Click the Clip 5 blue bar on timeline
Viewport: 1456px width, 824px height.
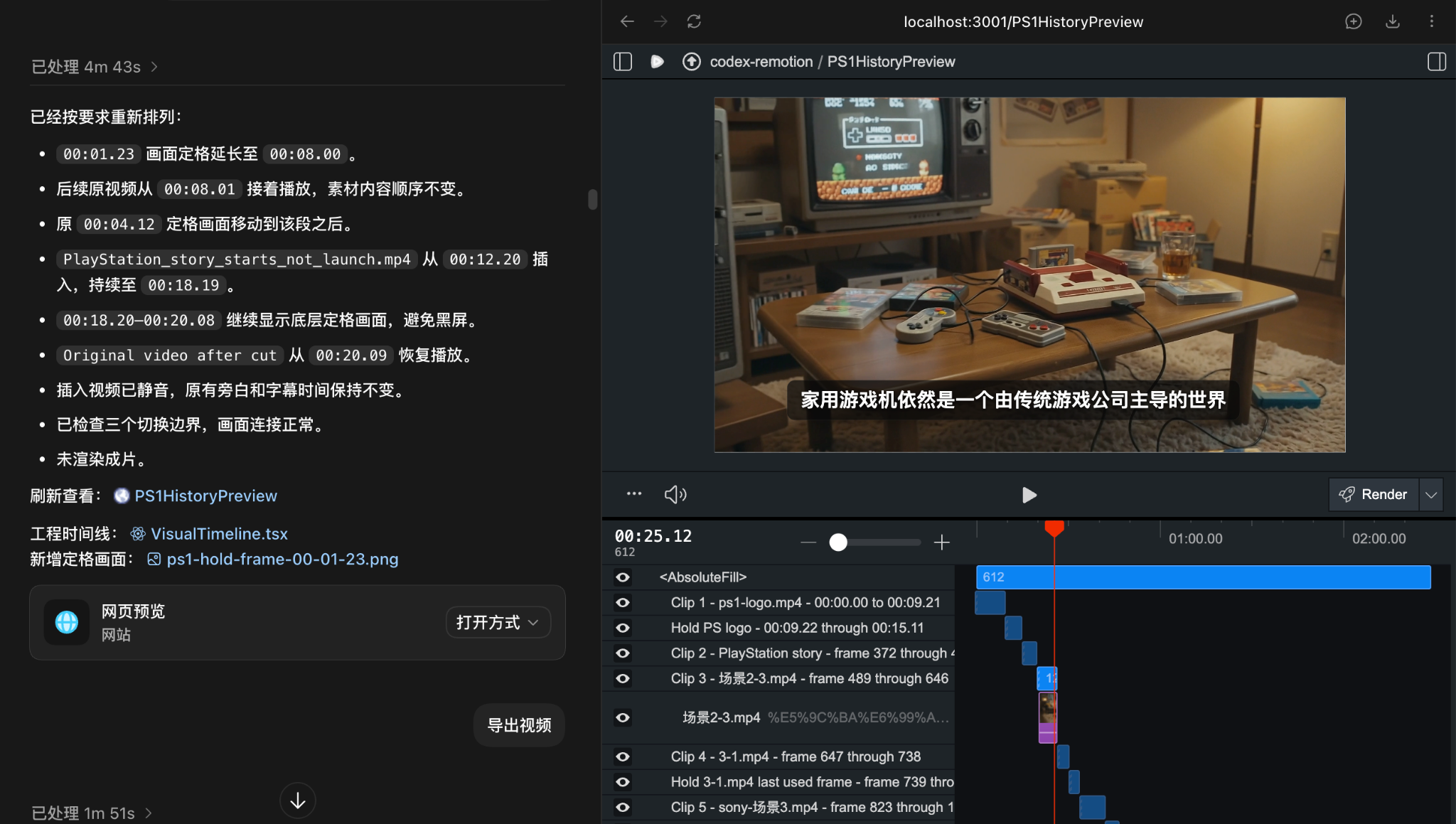[1092, 807]
